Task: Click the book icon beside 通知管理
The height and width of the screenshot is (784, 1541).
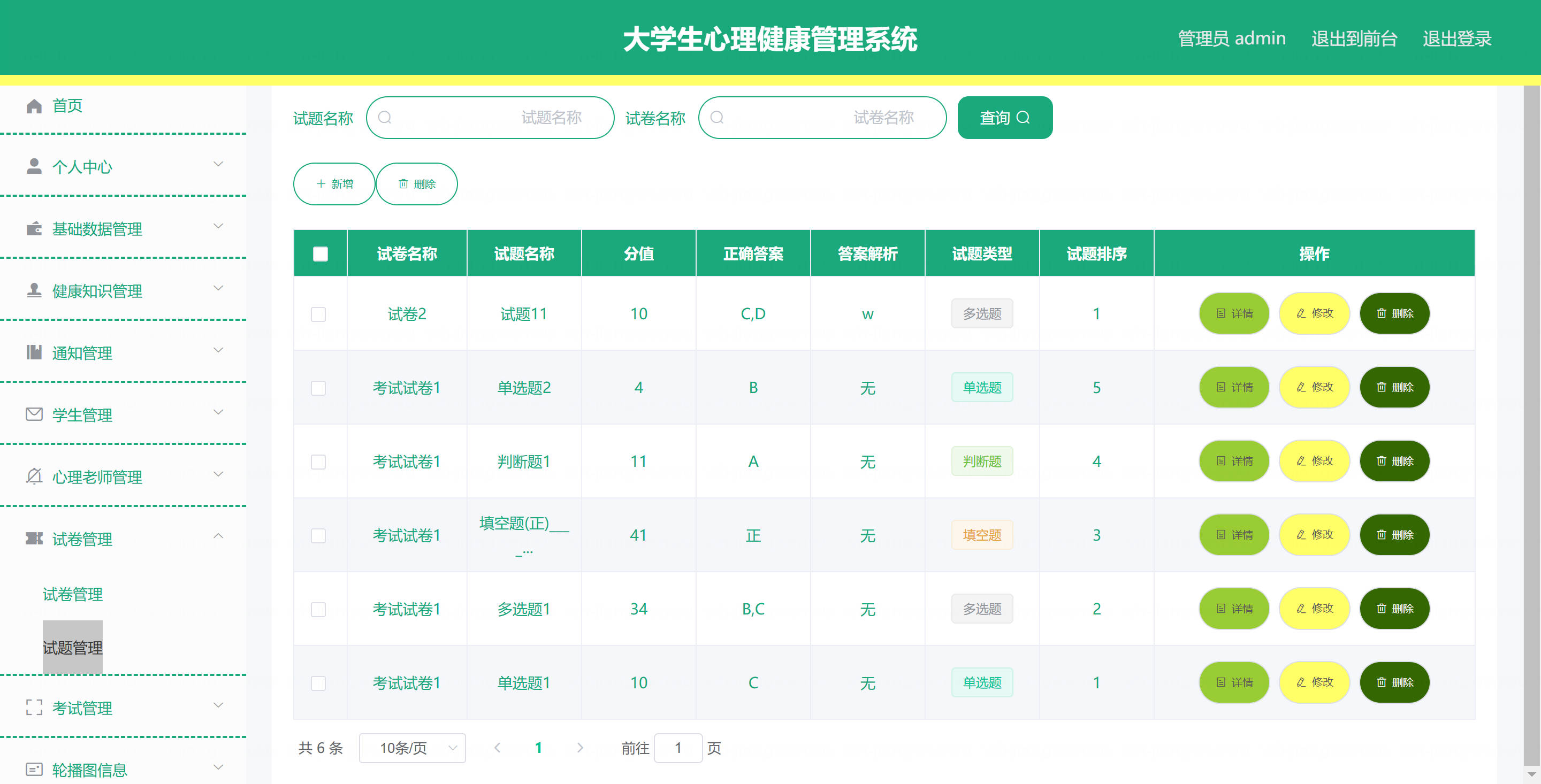Action: pyautogui.click(x=34, y=352)
